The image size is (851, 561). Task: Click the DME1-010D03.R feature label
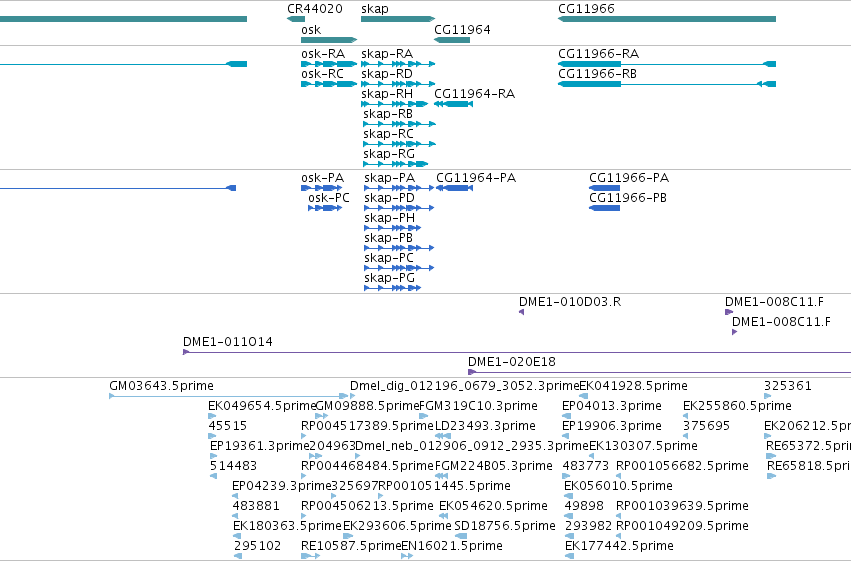click(570, 302)
